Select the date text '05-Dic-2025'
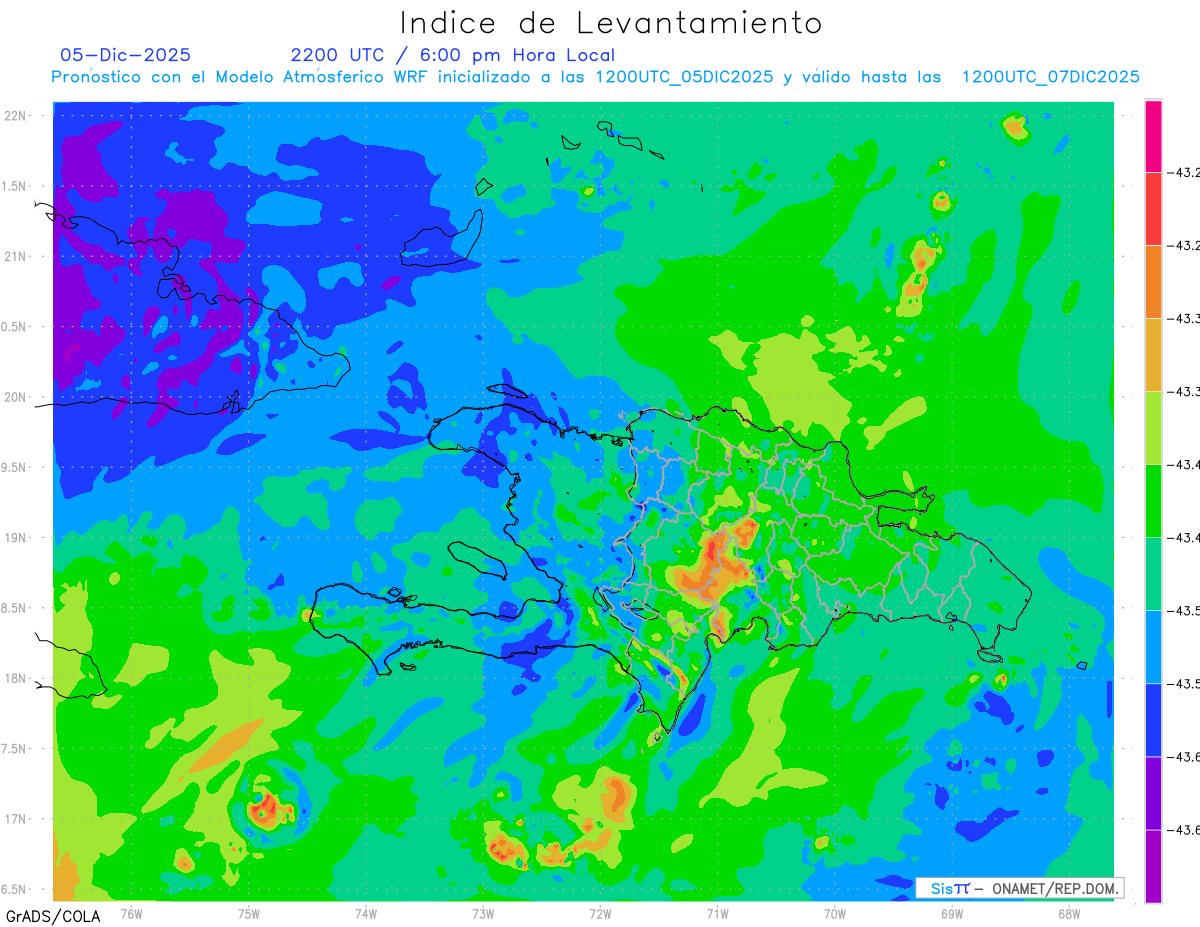Screen dimensions: 1200x927 click(125, 55)
